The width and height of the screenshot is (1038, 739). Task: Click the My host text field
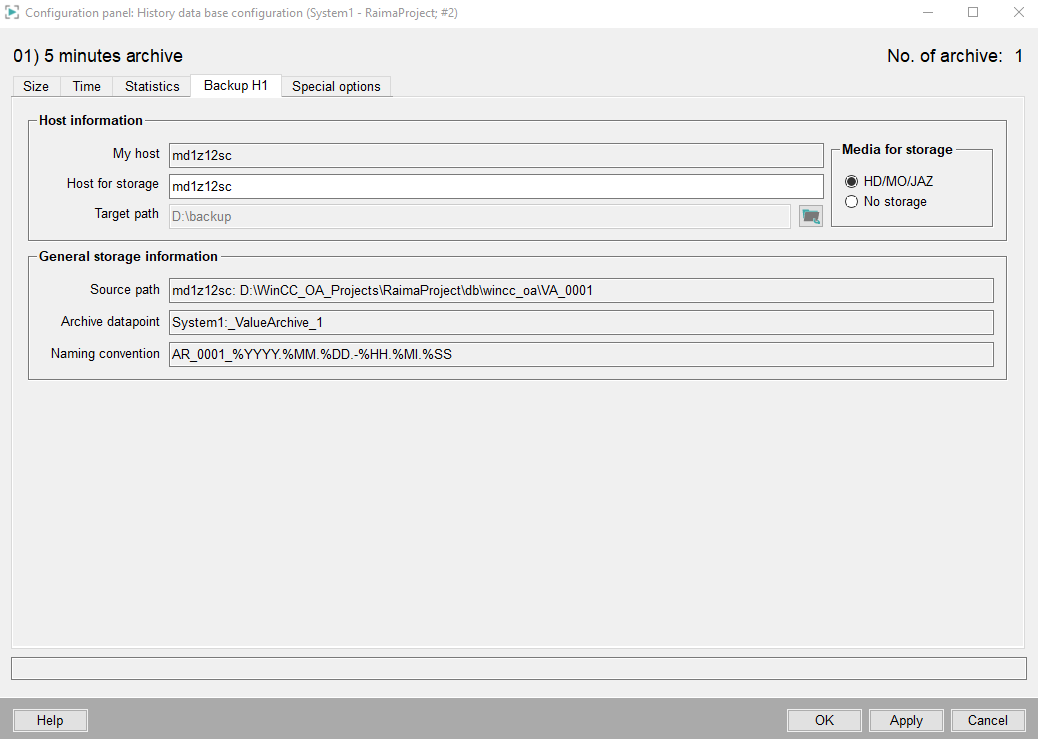(495, 155)
